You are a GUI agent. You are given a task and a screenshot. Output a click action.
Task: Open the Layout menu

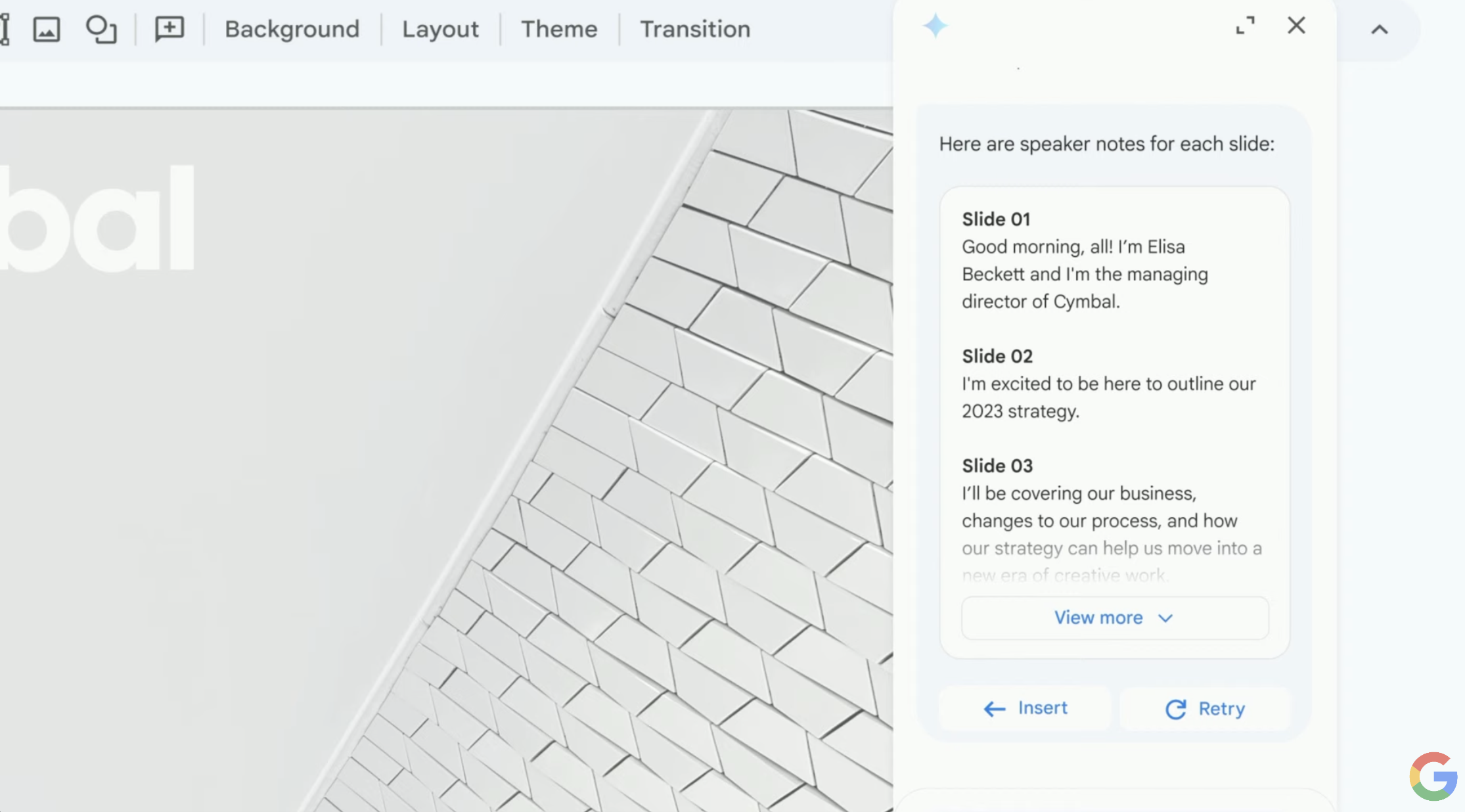[x=440, y=30]
